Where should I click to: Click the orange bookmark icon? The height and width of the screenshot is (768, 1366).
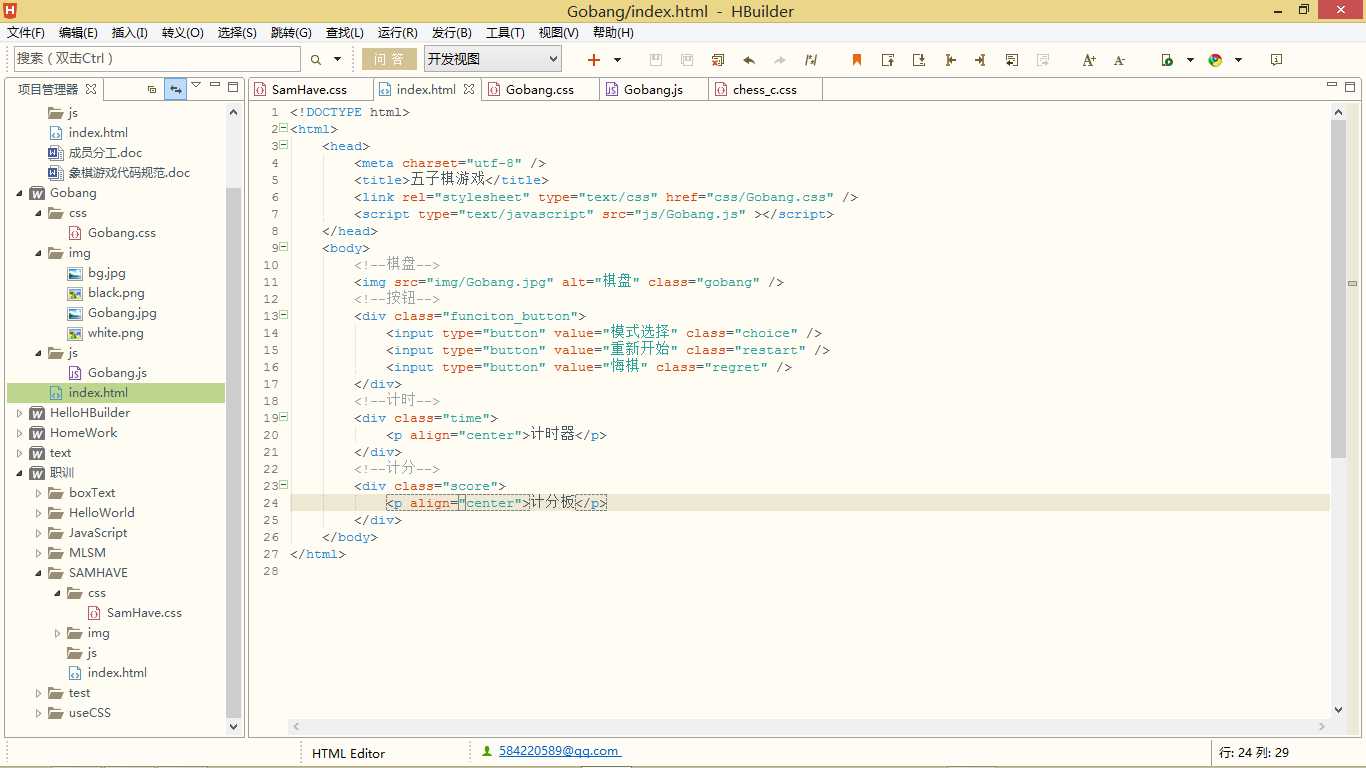[857, 60]
